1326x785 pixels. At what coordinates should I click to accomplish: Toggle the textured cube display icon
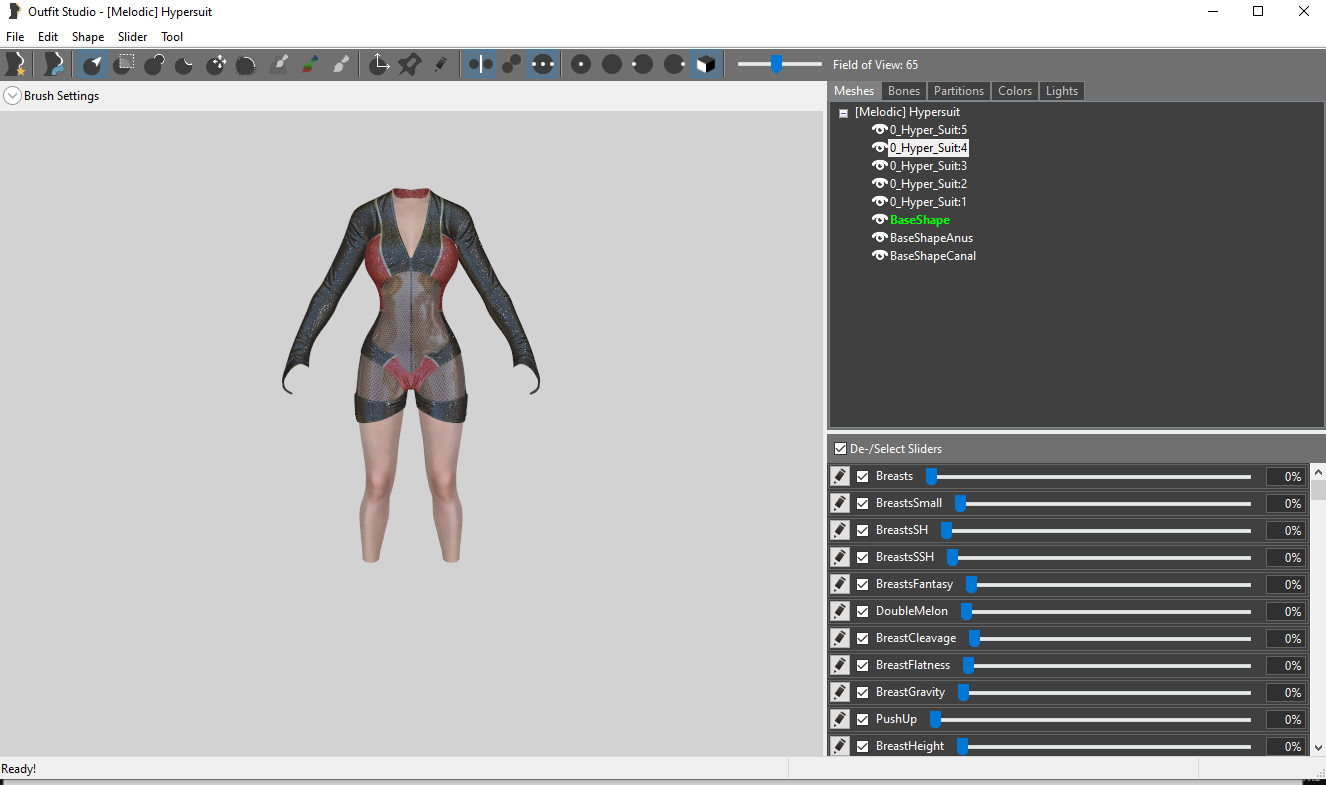pyautogui.click(x=706, y=65)
